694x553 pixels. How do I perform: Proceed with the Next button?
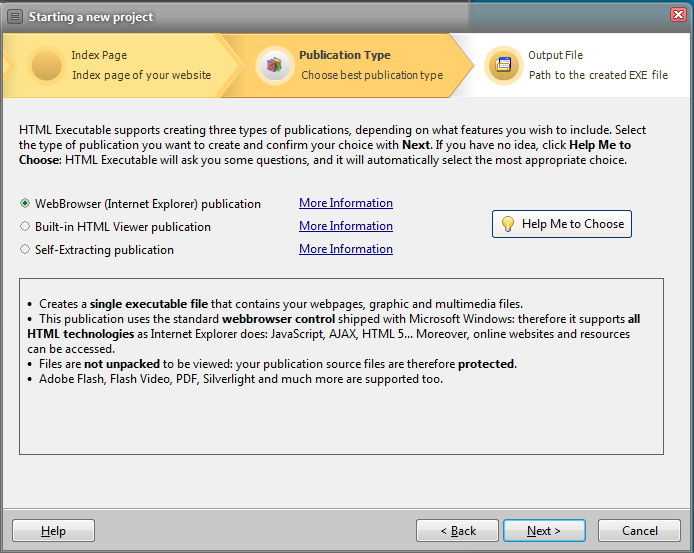[x=544, y=530]
